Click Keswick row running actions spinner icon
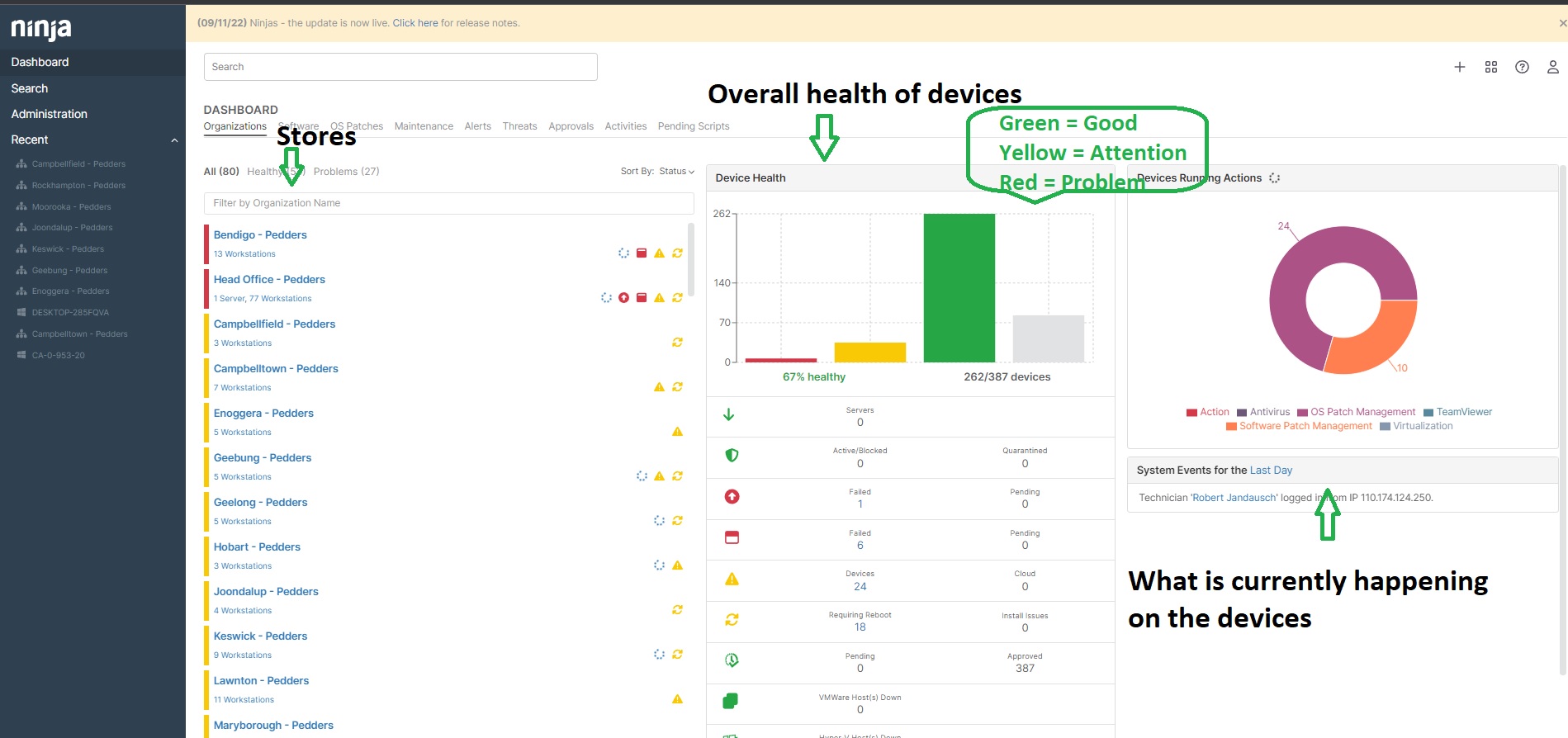The image size is (1568, 738). point(659,655)
